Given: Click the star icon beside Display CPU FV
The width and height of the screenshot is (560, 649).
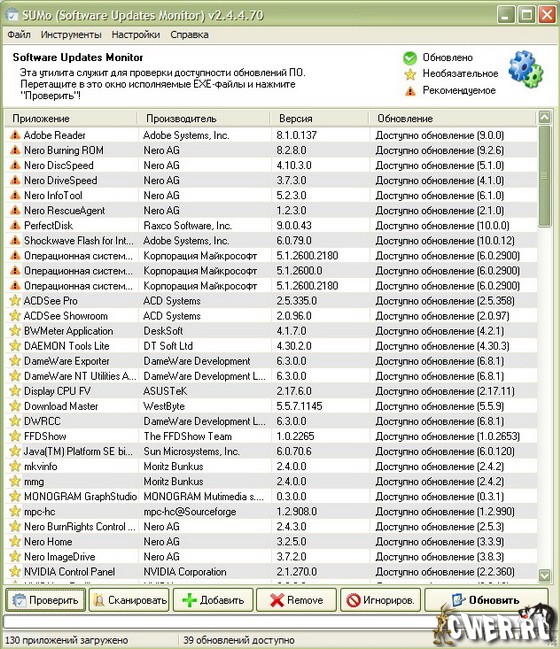Looking at the screenshot, I should point(15,391).
